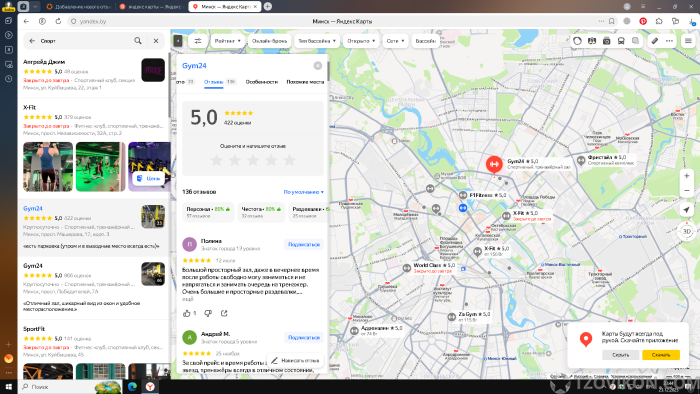Open the Windows Start menu

tap(8, 386)
